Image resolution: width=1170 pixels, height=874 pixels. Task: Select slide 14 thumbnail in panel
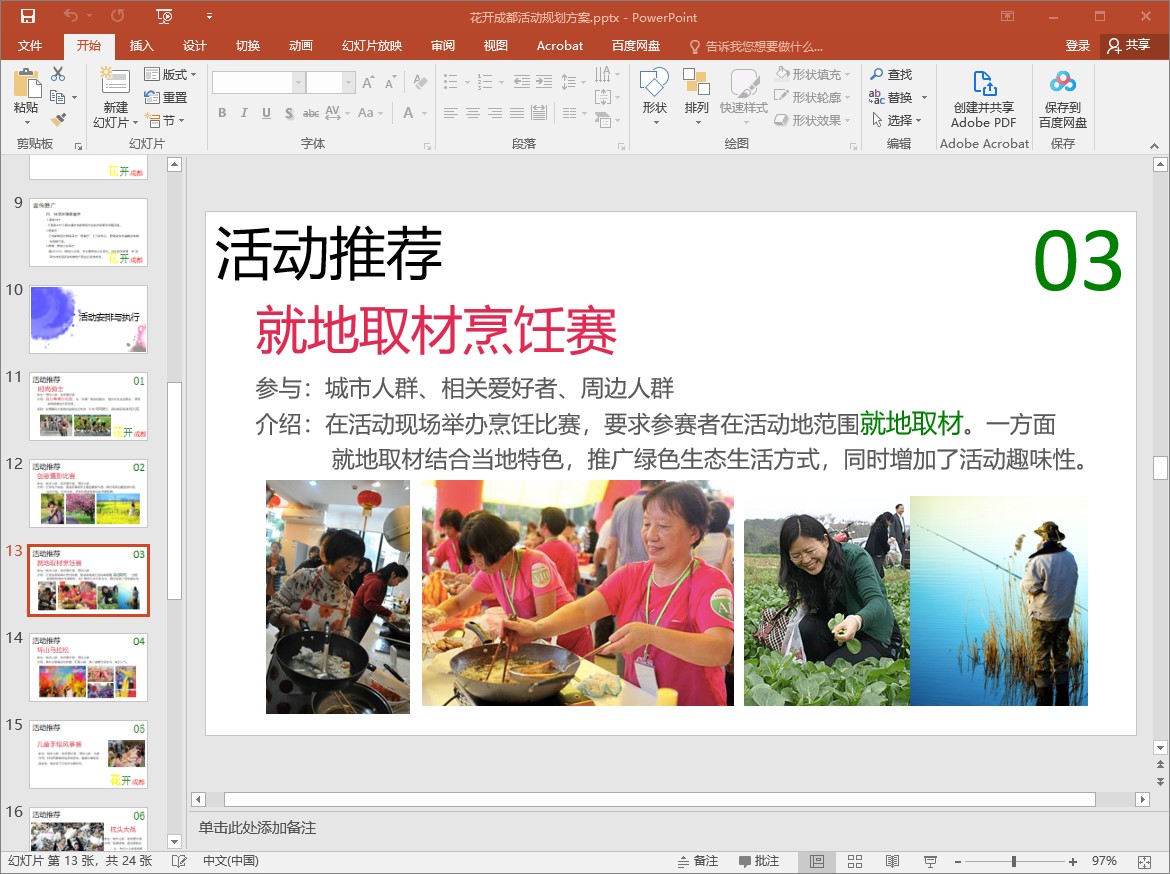coord(88,667)
